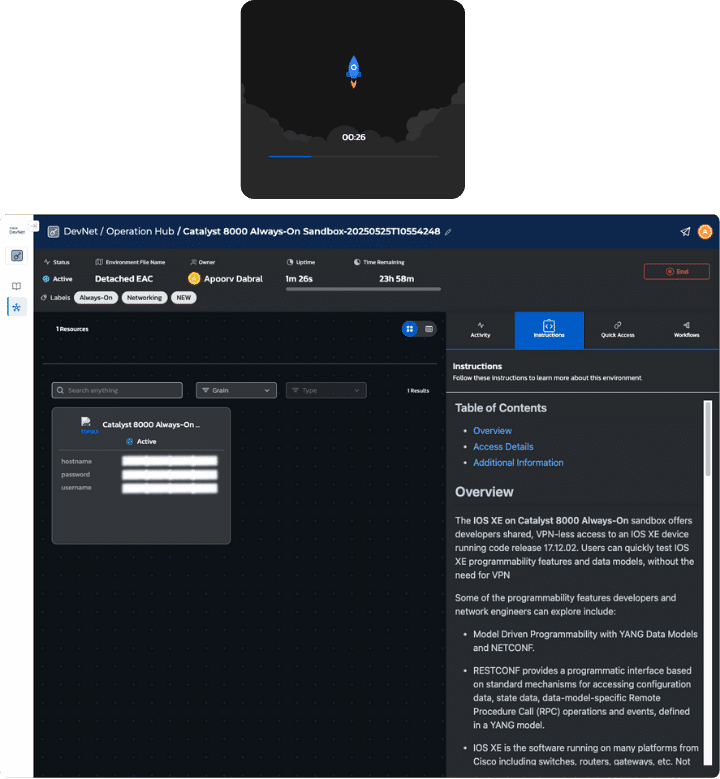This screenshot has height=779, width=720.
Task: Switch to table view of resources
Action: point(429,329)
